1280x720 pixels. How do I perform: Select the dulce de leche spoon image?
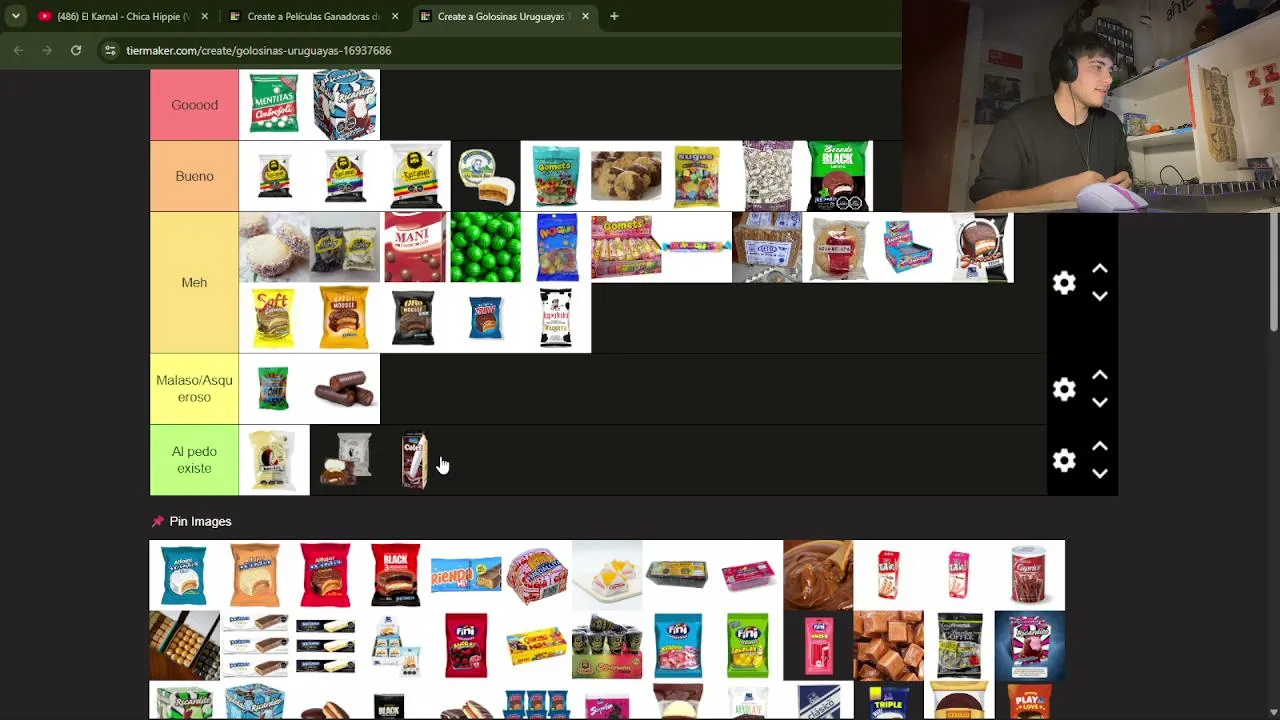(818, 575)
